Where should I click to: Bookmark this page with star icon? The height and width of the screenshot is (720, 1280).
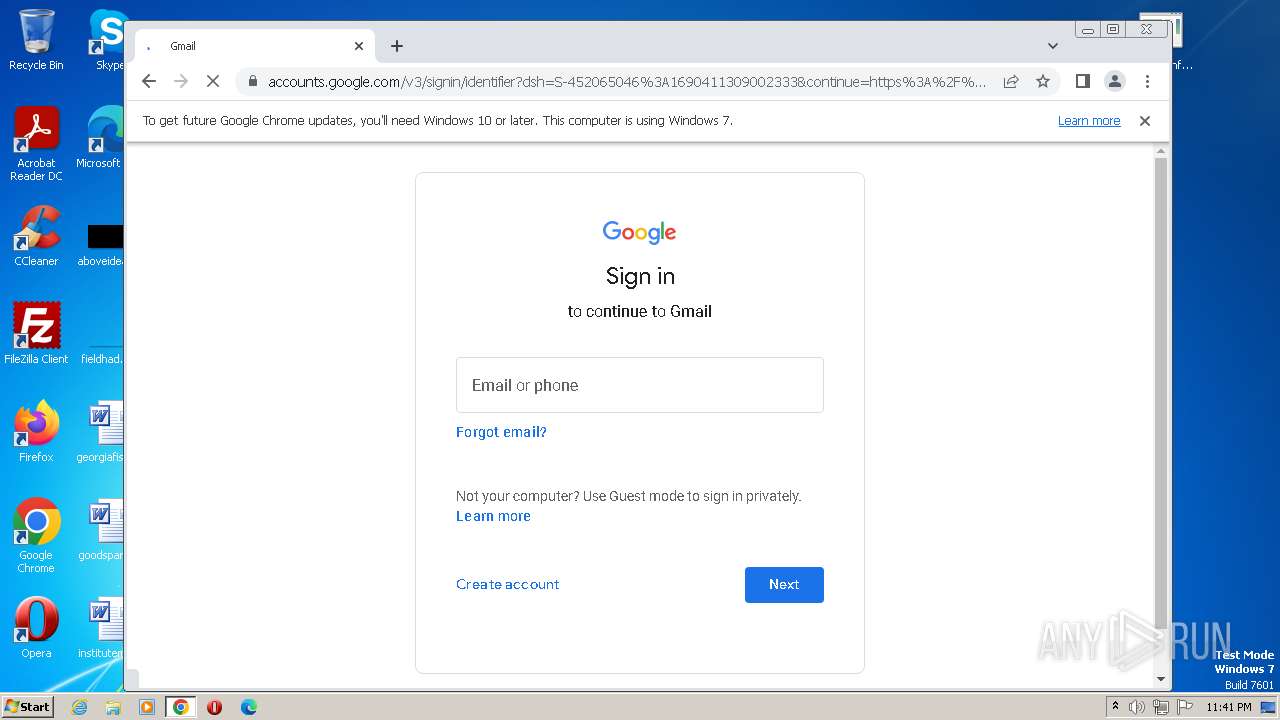(1043, 81)
